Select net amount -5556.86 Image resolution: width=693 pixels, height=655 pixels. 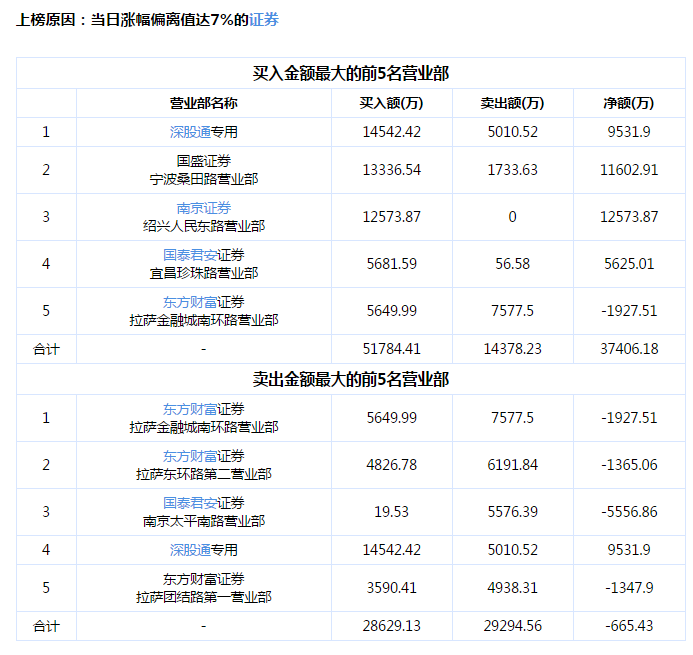tap(629, 512)
